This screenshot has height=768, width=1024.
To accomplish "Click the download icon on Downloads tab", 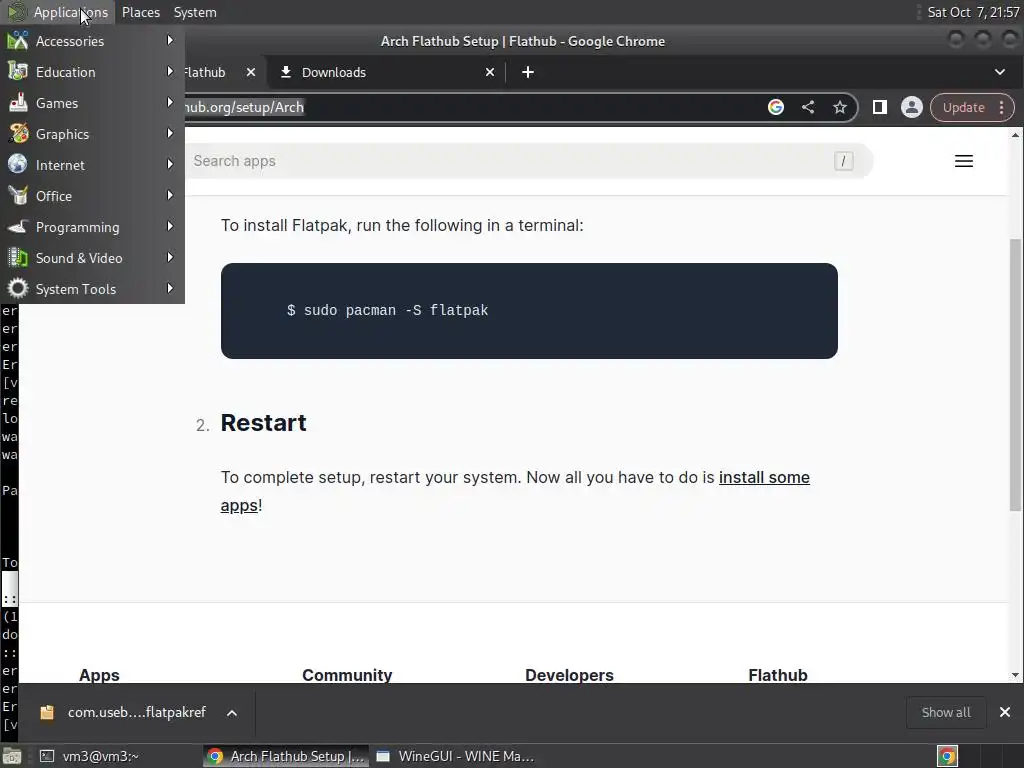I will click(285, 72).
